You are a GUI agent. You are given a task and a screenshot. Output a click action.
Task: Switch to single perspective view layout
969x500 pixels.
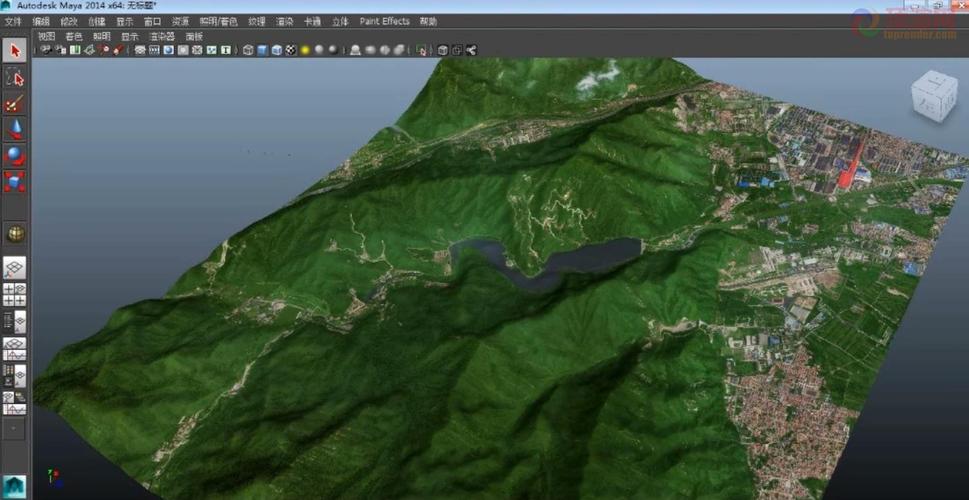coord(15,268)
